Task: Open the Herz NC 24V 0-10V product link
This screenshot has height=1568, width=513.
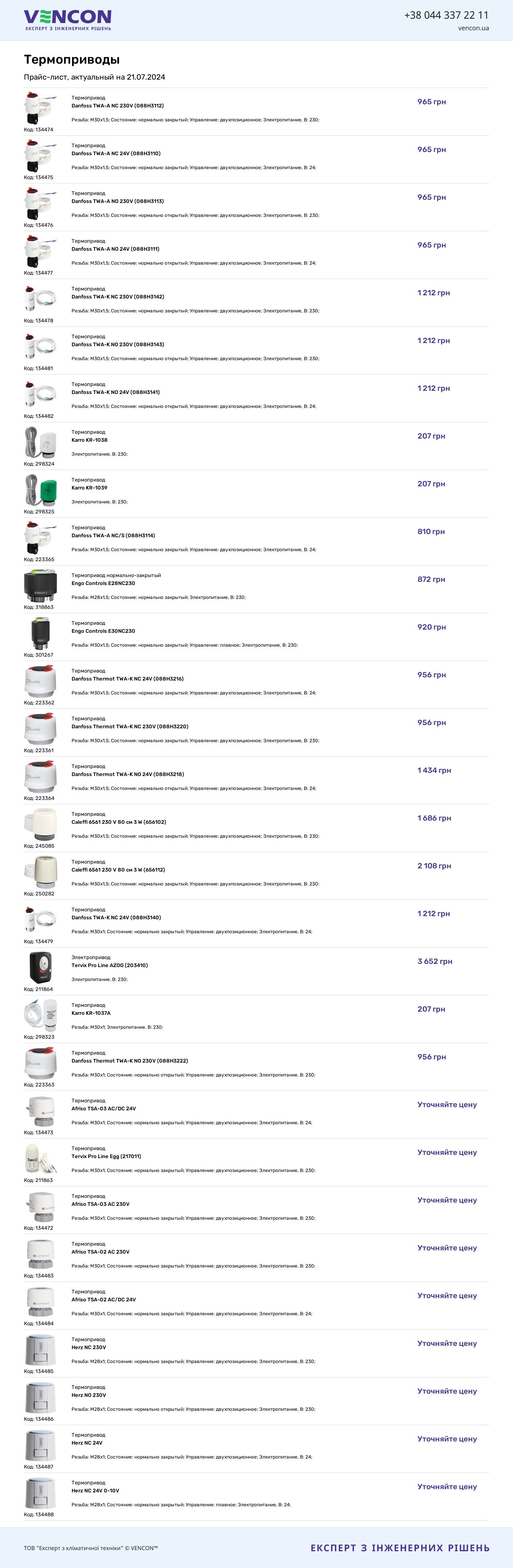Action: coord(95,1491)
